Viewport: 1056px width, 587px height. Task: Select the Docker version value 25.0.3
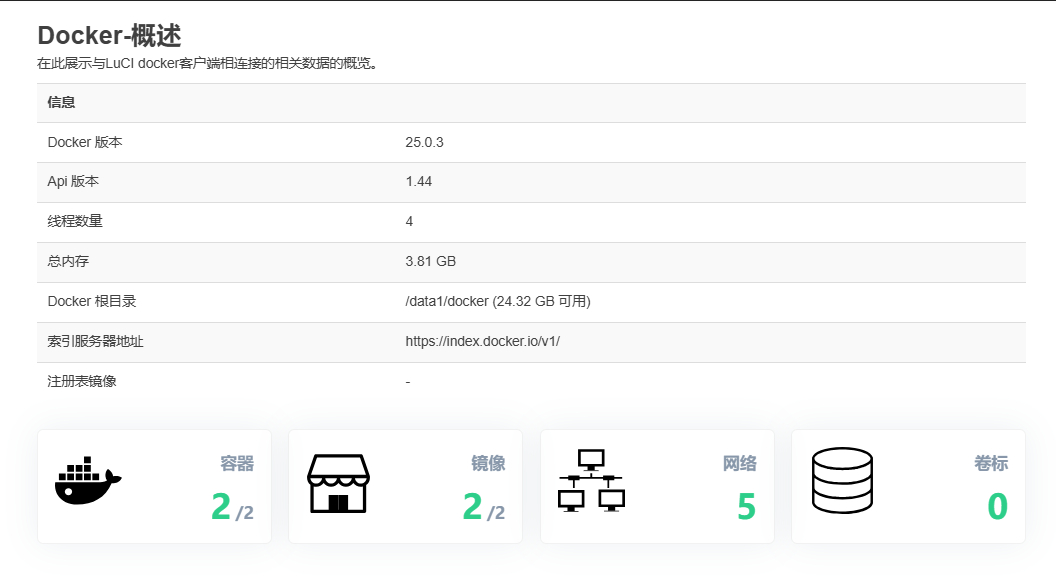(424, 142)
